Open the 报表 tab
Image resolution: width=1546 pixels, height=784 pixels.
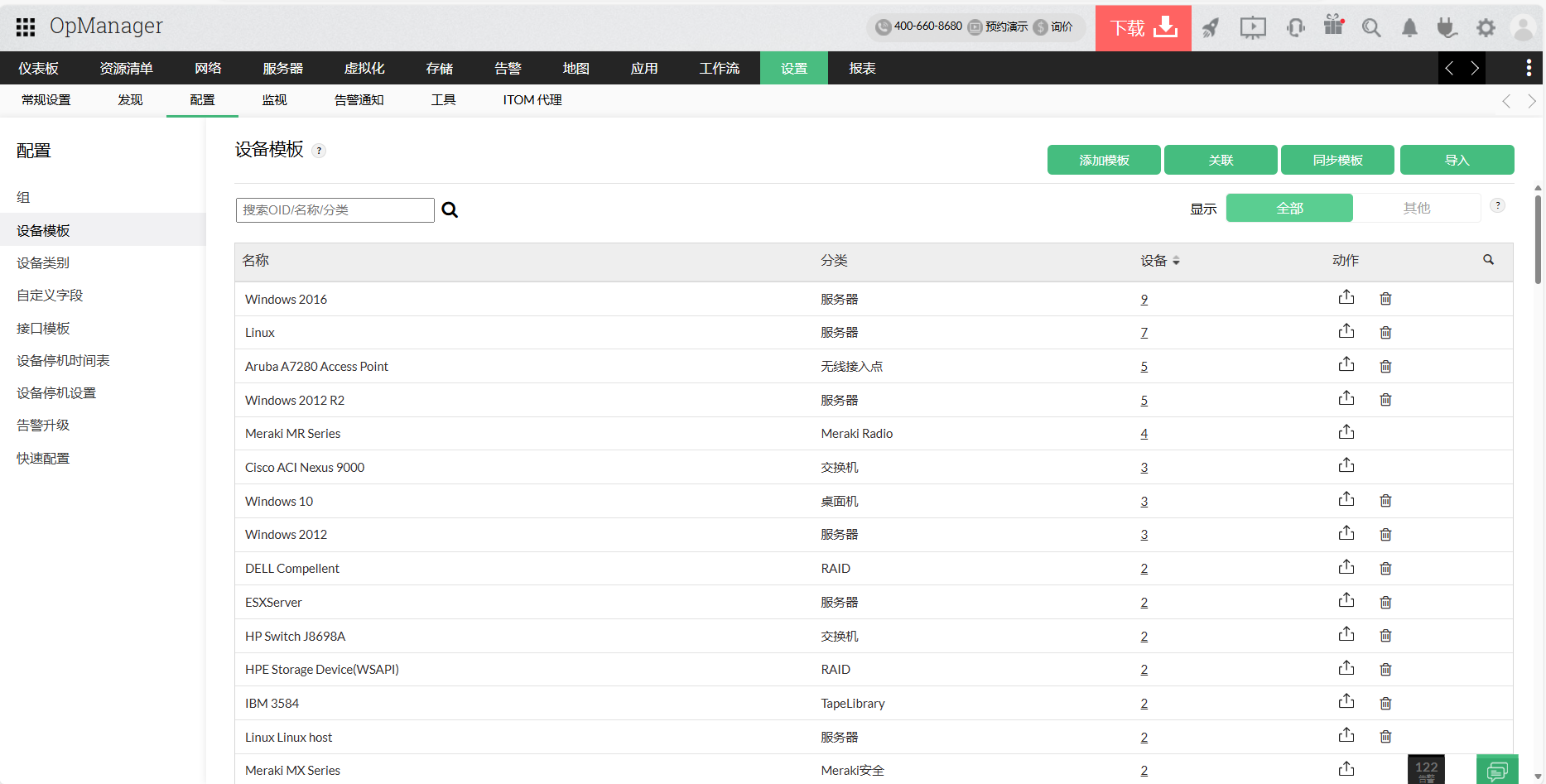click(x=862, y=68)
